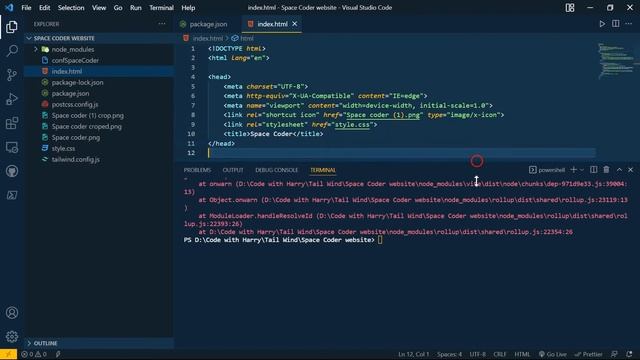Open the Go menu
The height and width of the screenshot is (360, 640).
tap(118, 8)
